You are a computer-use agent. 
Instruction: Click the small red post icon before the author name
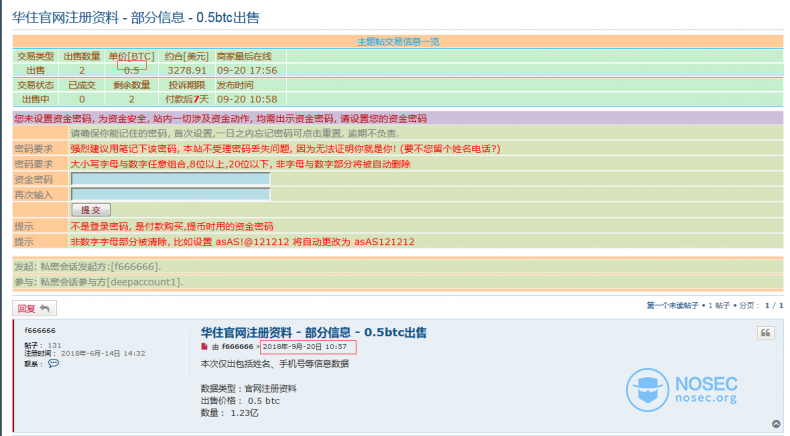204,346
